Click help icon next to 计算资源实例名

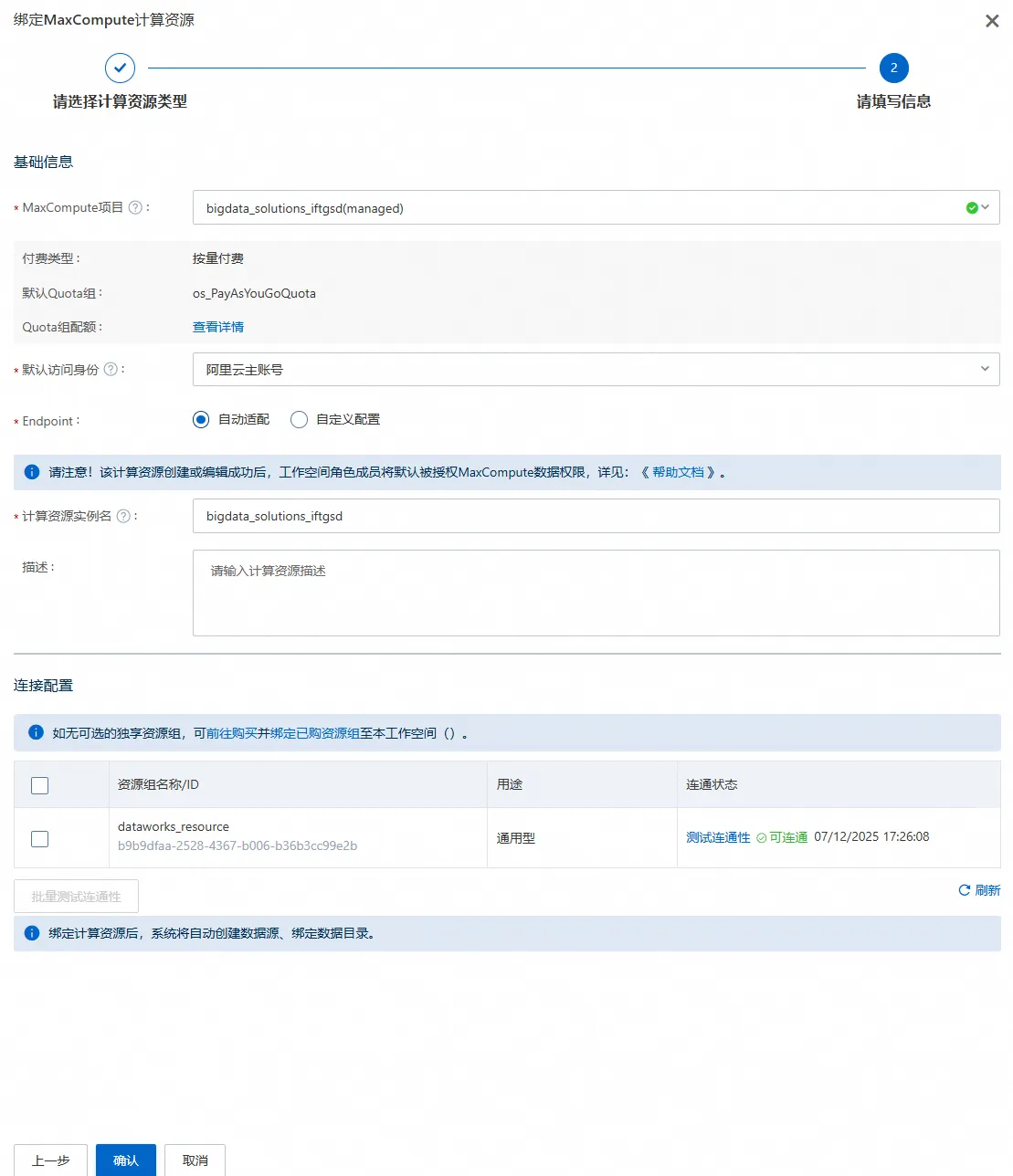pos(123,516)
